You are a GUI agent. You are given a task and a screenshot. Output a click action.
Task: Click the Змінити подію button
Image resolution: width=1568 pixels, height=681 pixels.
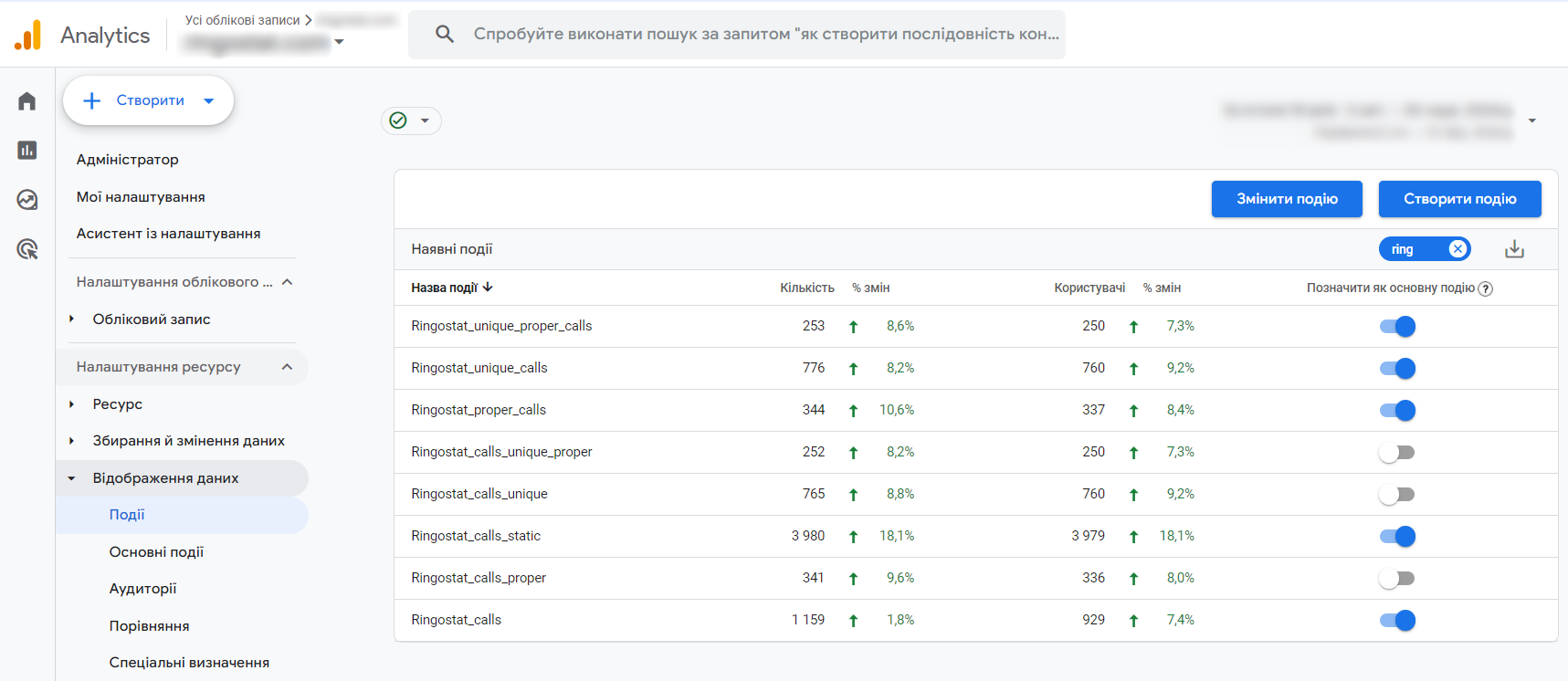1287,199
